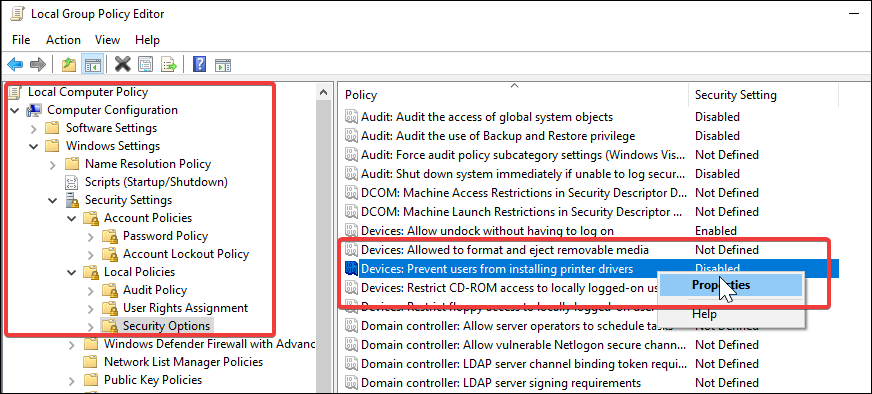The height and width of the screenshot is (394, 872).
Task: Collapse the Computer Configuration node
Action: (x=14, y=110)
